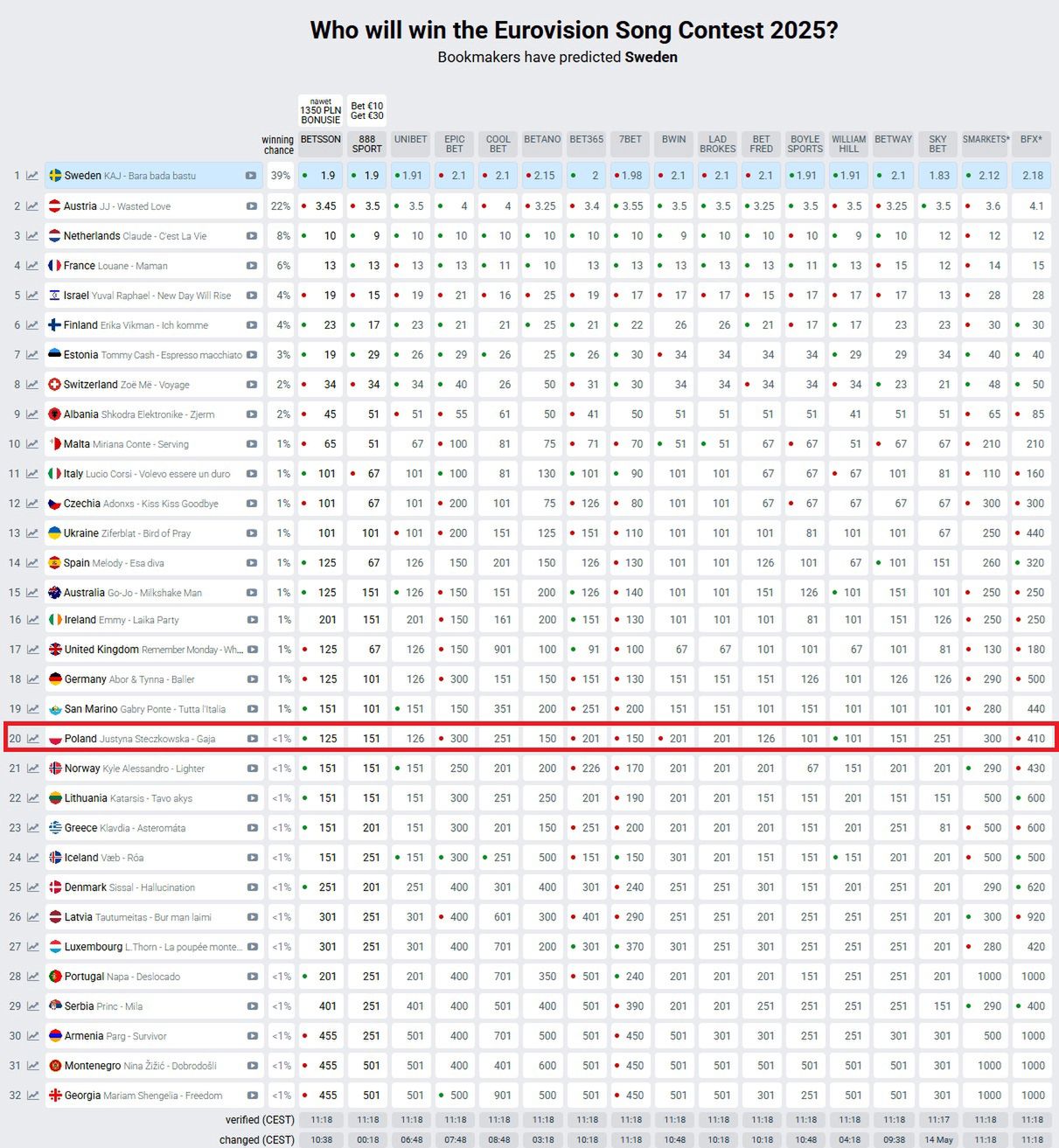Click Austria's 22% winning chance

coord(281,206)
